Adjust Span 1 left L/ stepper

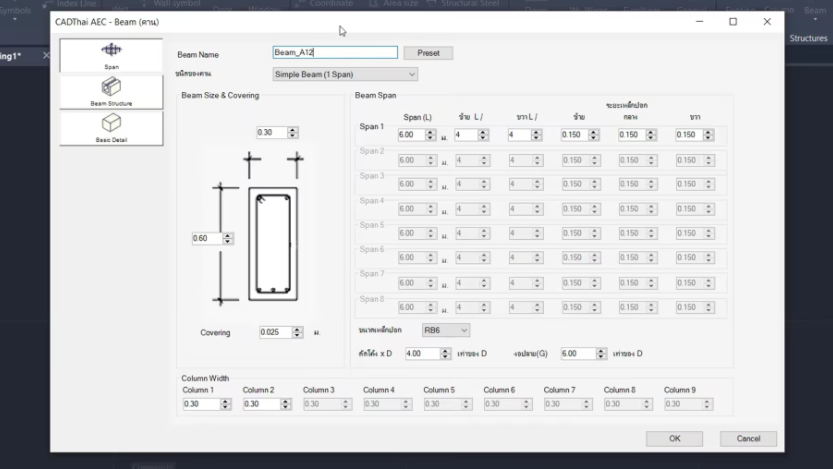483,134
